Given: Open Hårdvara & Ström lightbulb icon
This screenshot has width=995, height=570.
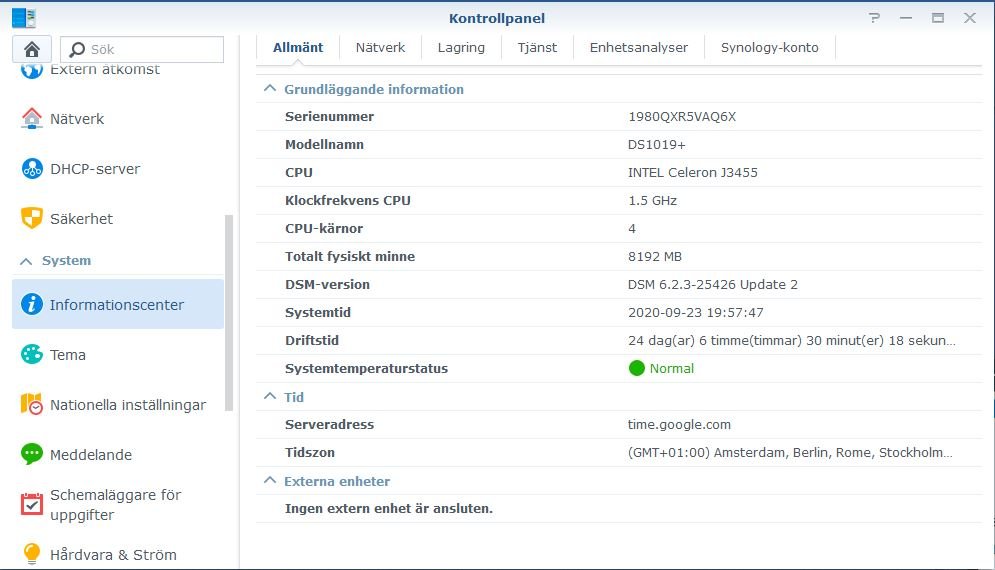Looking at the screenshot, I should tap(32, 554).
